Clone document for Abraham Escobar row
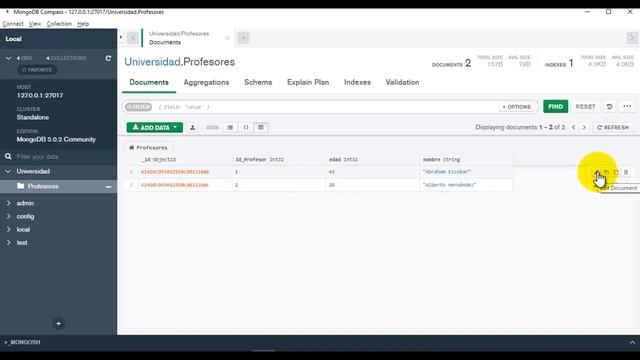 click(616, 172)
